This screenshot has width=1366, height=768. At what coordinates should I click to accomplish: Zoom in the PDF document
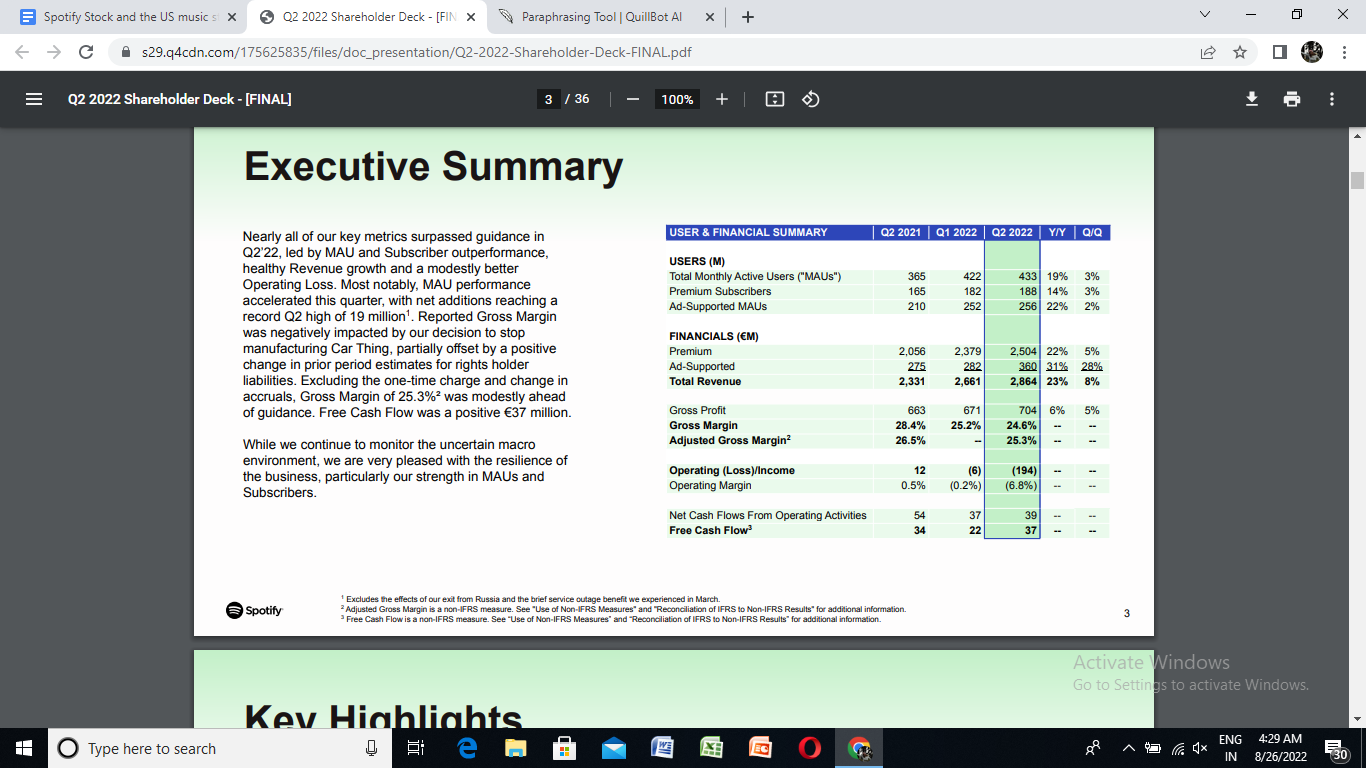pos(722,99)
